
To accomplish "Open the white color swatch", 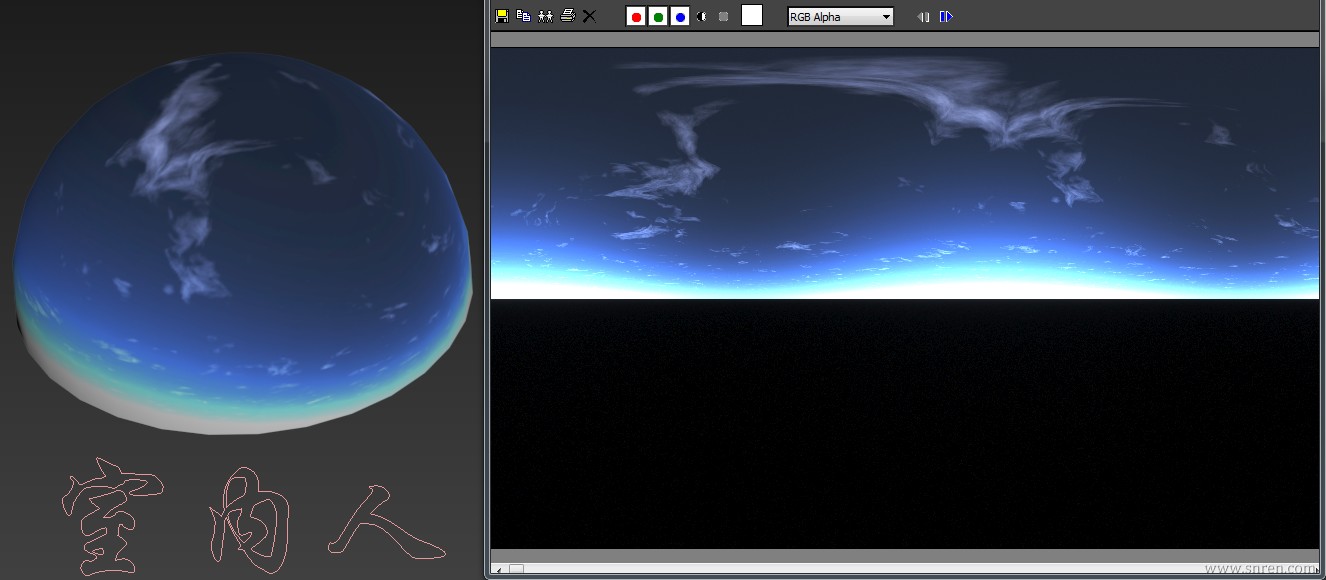I will click(752, 15).
